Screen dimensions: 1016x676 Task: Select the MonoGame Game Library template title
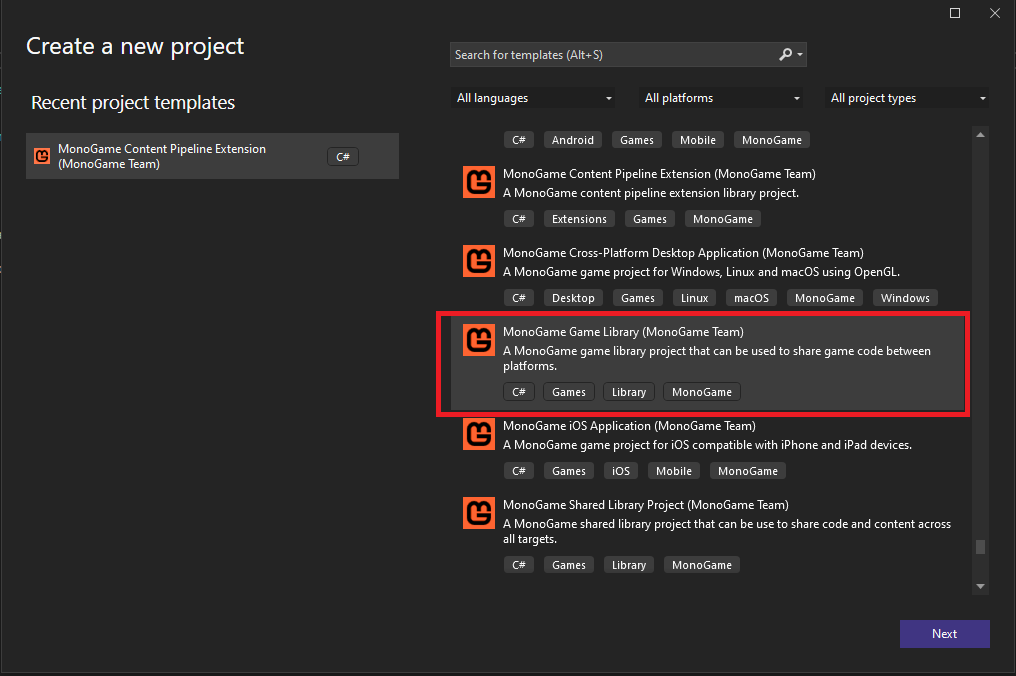(x=623, y=332)
